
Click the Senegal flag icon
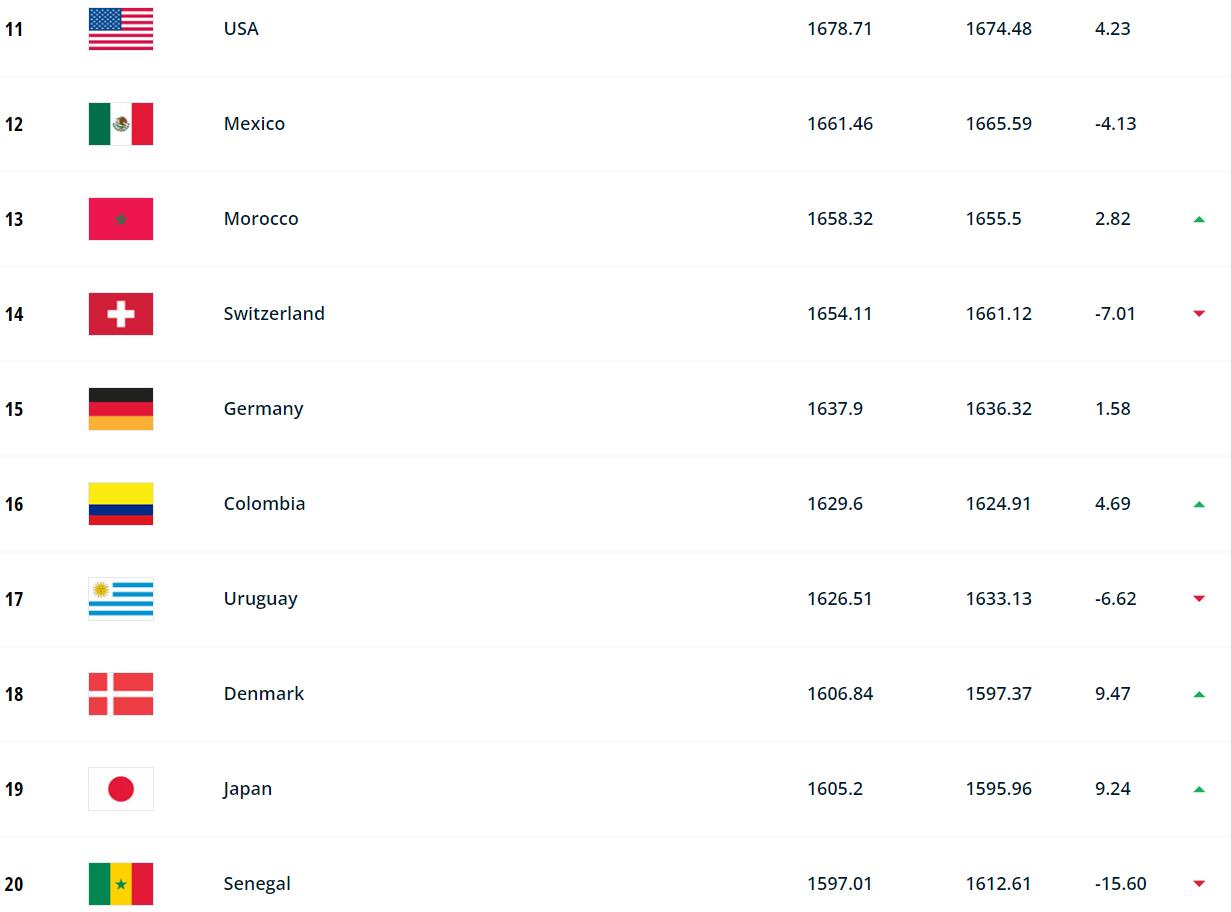pos(121,884)
